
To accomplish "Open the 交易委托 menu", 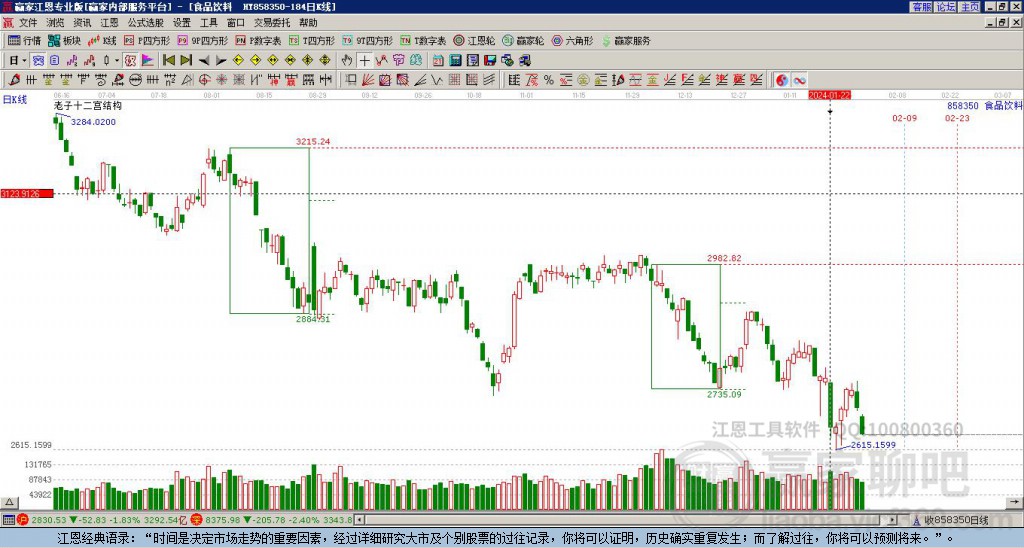I will (272, 23).
